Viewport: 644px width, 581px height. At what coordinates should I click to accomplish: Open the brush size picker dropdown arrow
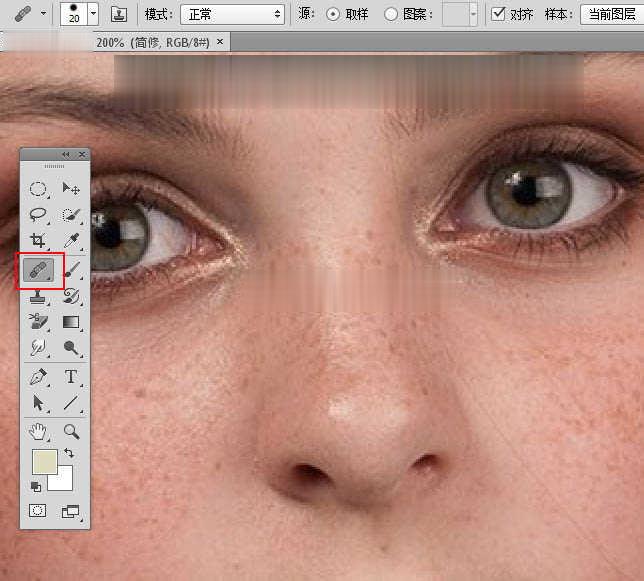(x=93, y=14)
